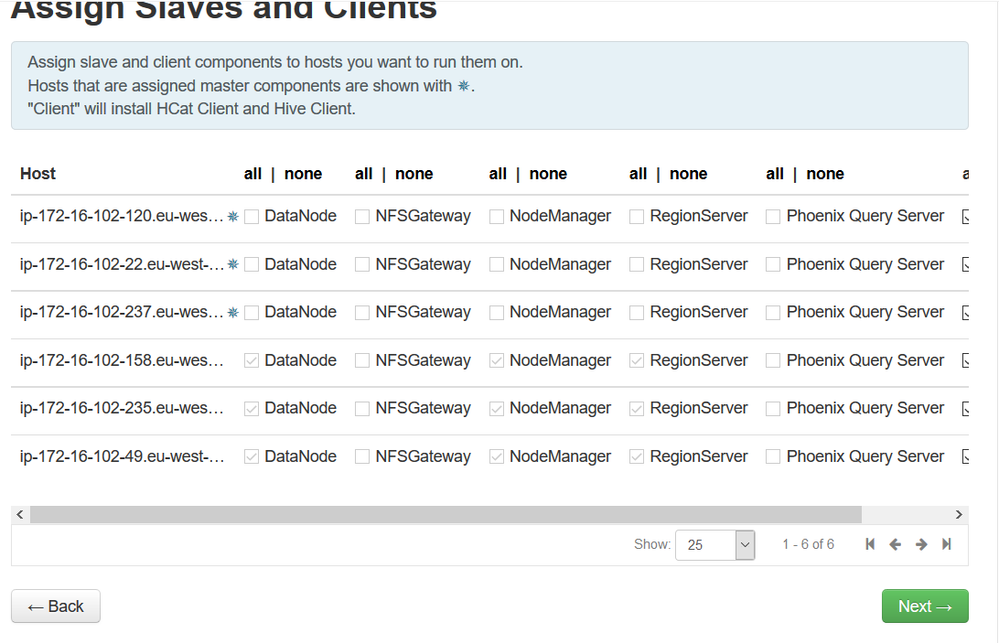The height and width of the screenshot is (643, 999).
Task: Open the Show rows-per-page dropdown
Action: (715, 545)
